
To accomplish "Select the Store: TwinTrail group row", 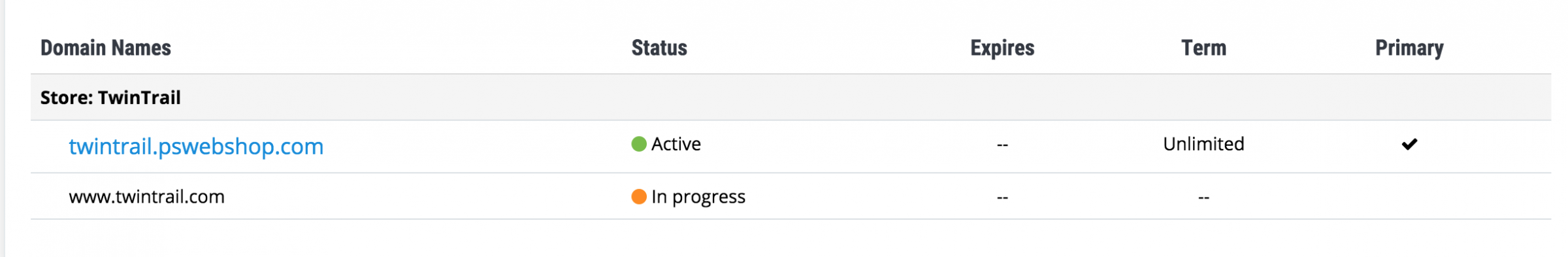I will pos(791,97).
